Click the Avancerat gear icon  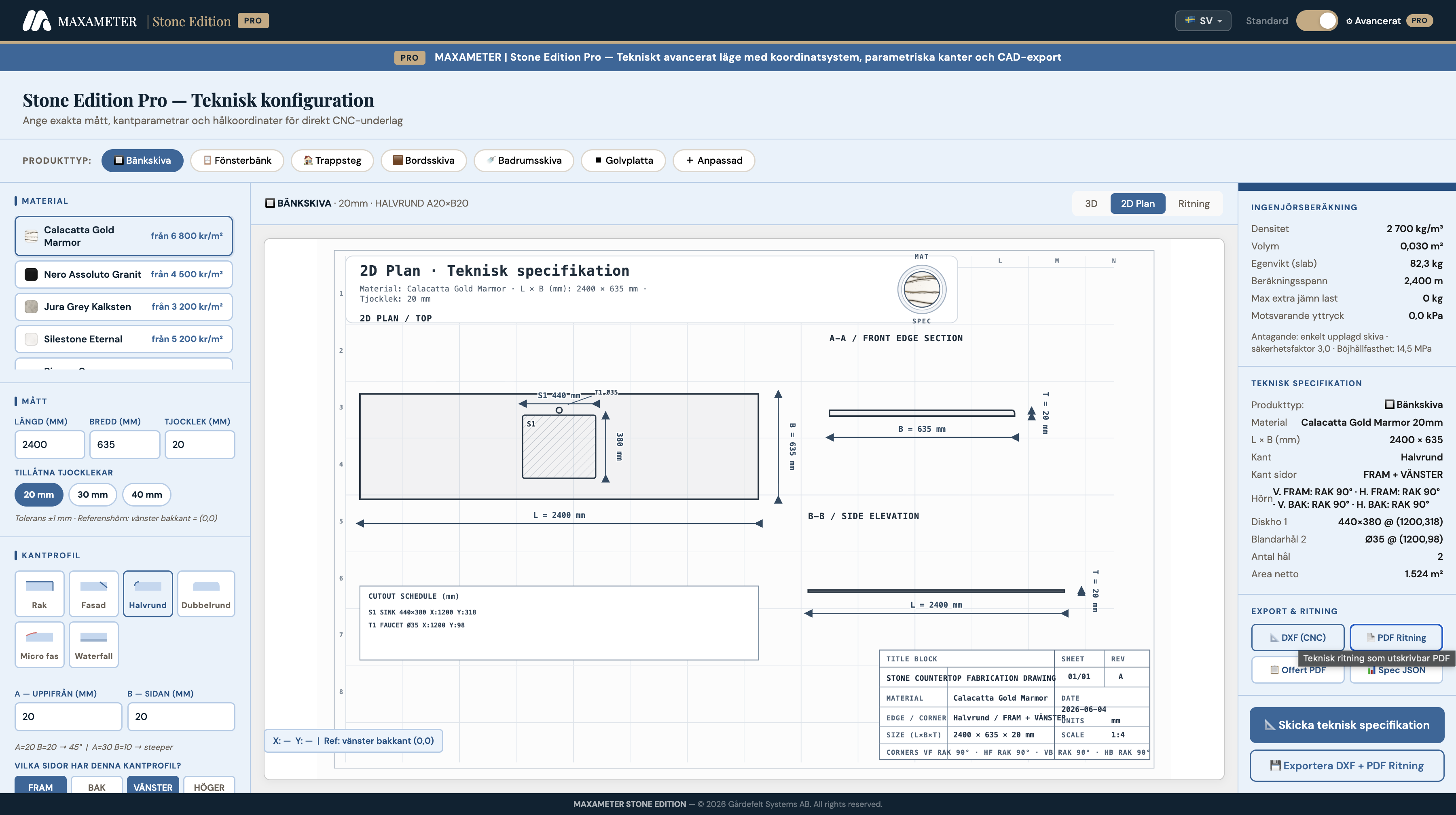click(x=1349, y=21)
